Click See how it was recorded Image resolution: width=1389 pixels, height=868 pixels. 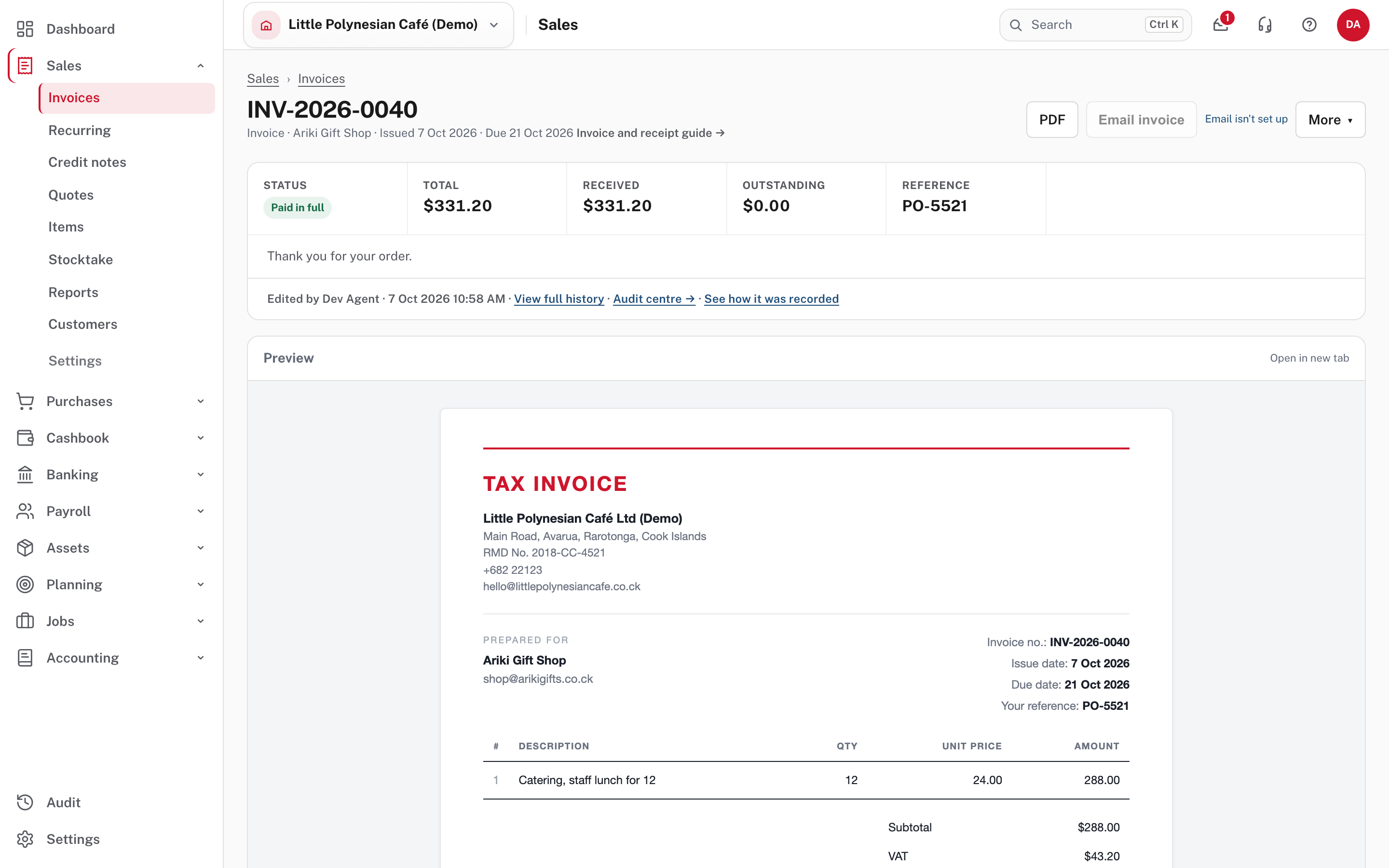[x=771, y=298]
